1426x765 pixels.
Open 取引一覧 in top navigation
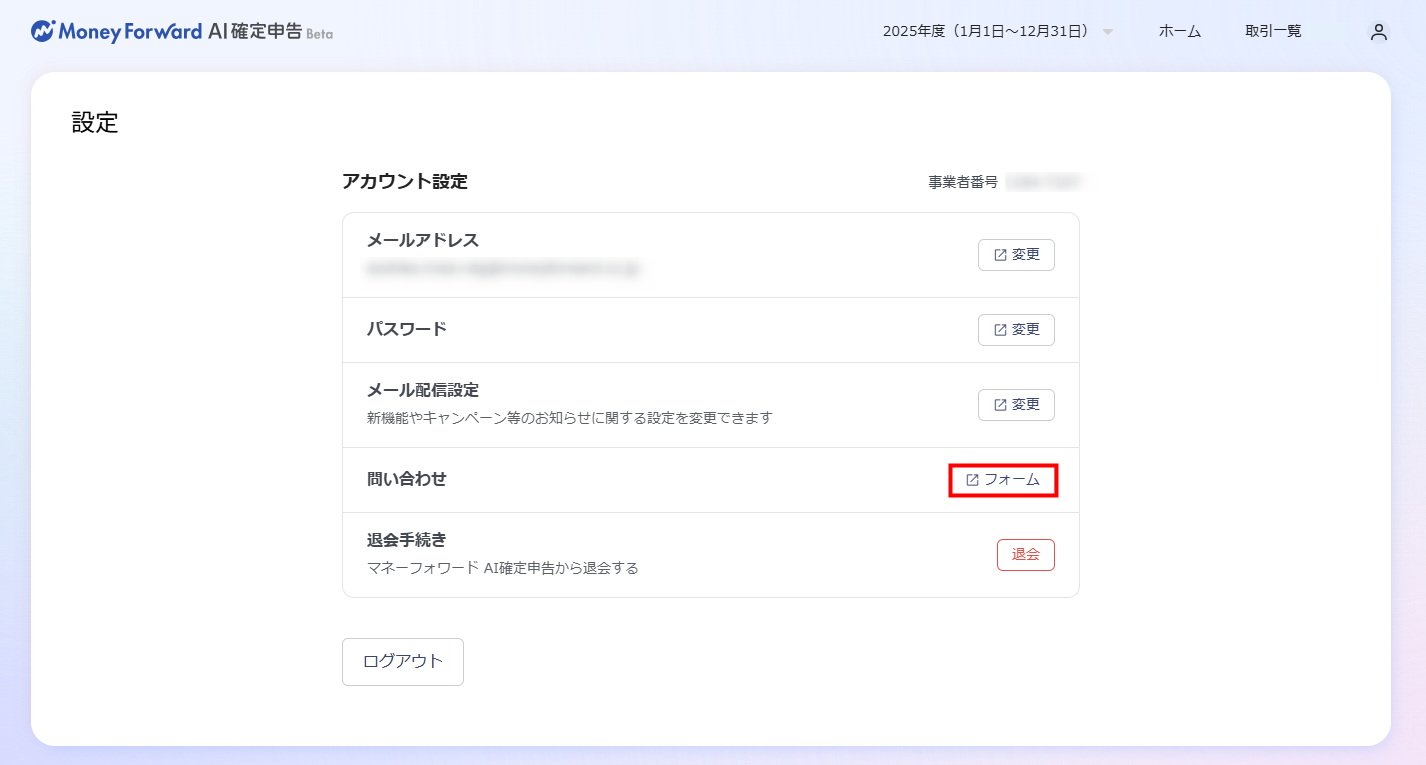[x=1273, y=31]
